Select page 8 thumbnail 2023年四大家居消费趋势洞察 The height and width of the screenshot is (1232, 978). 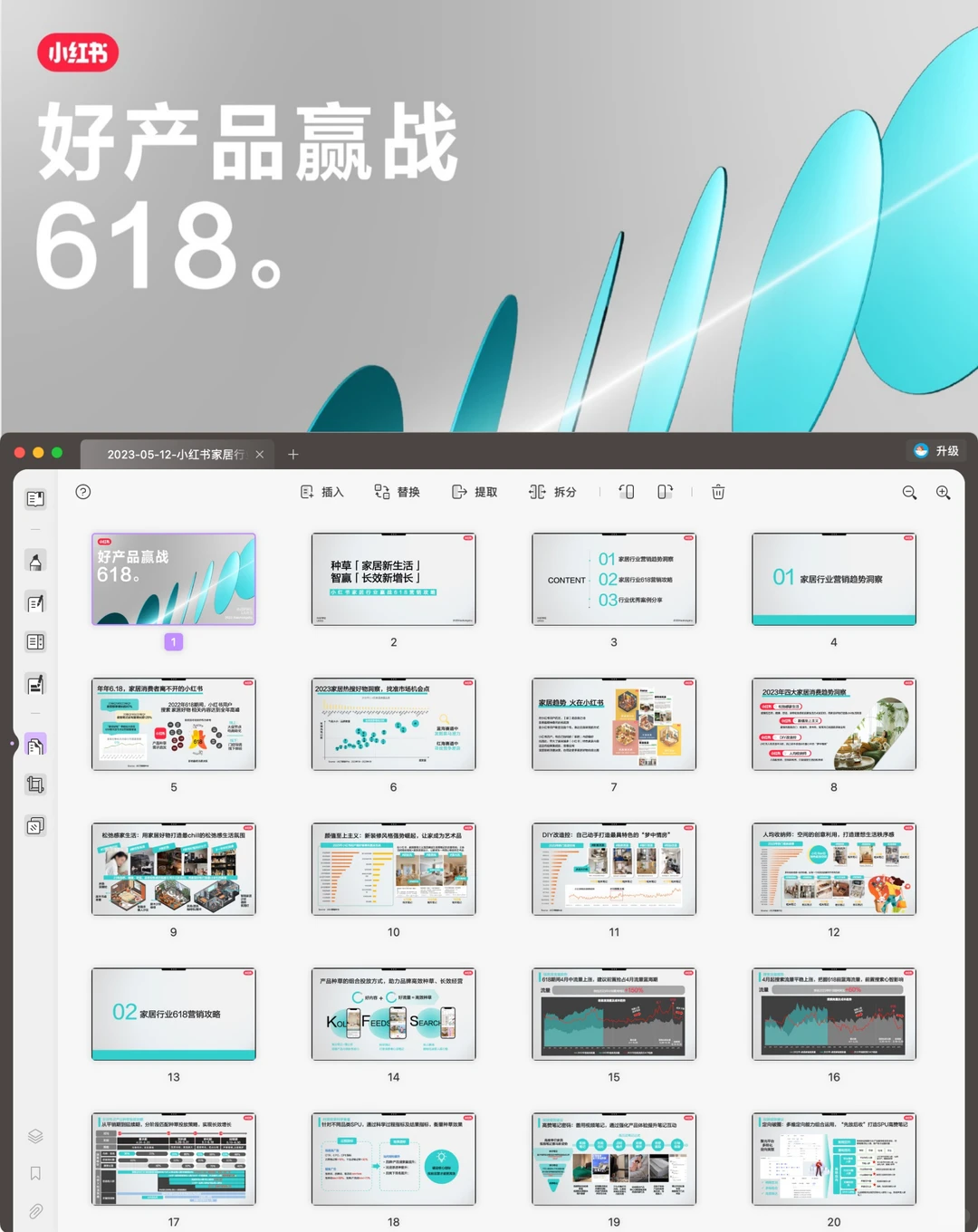(834, 724)
